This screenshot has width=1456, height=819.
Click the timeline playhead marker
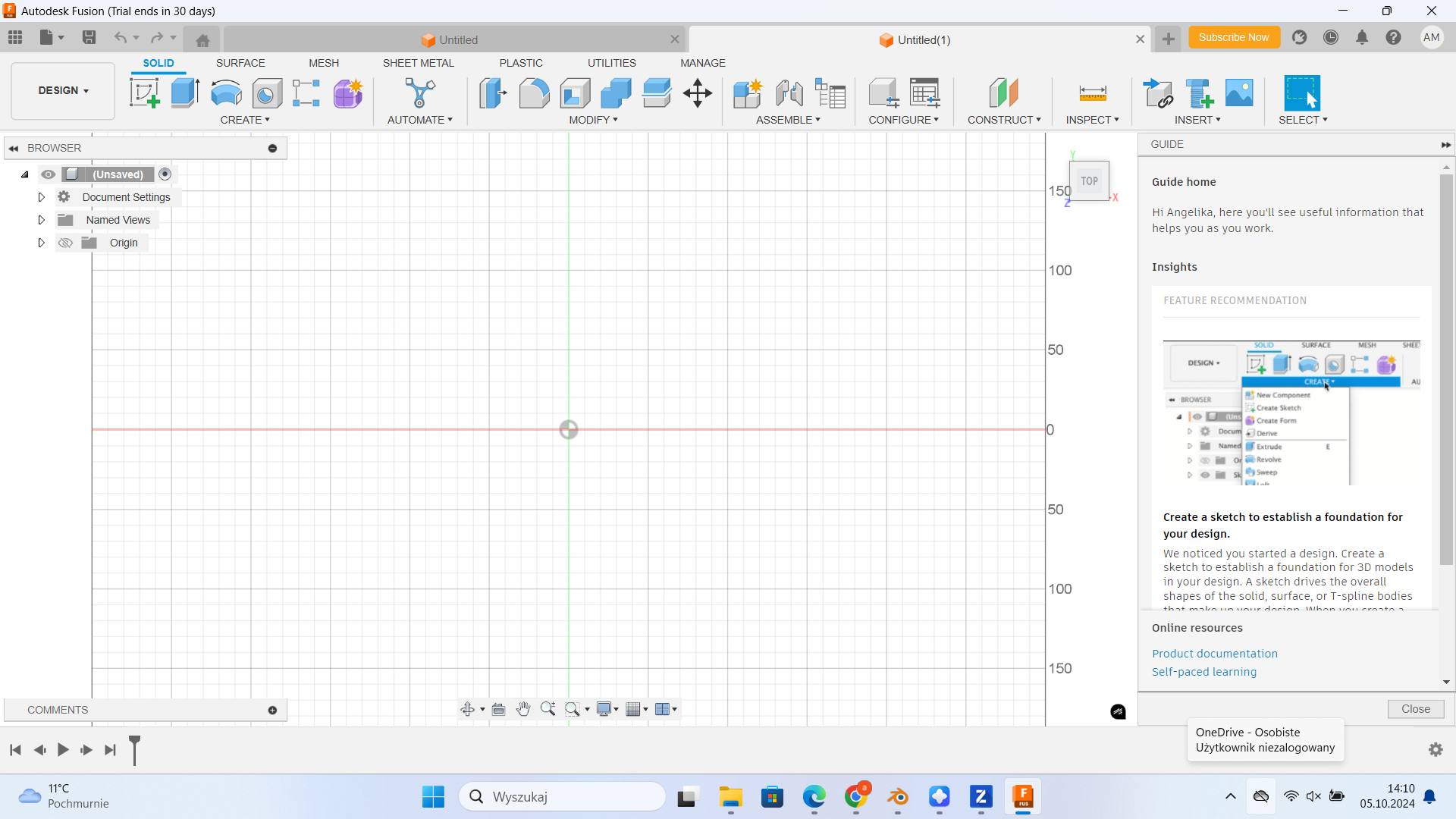point(135,750)
